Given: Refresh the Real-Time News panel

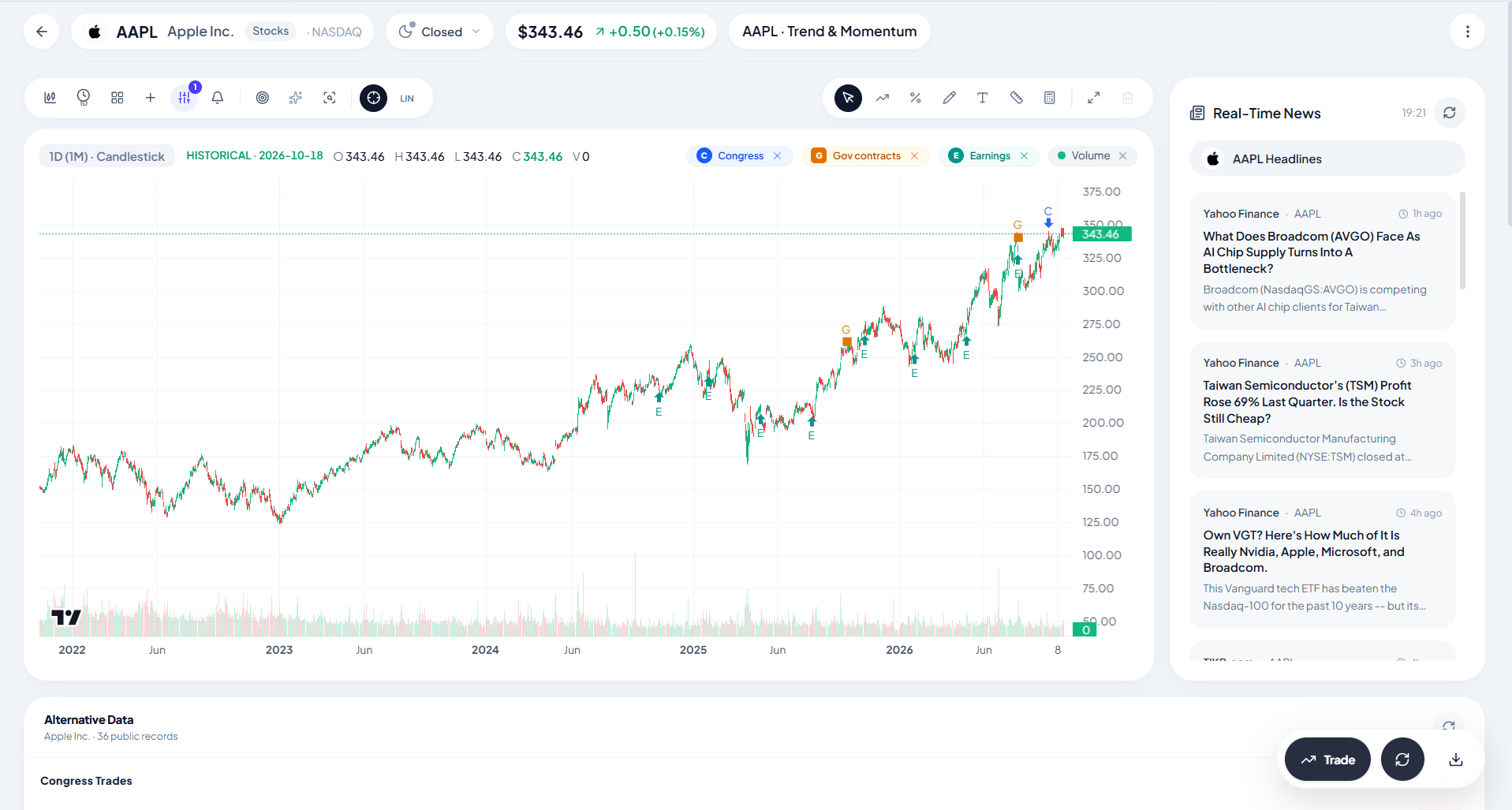Looking at the screenshot, I should tap(1450, 113).
